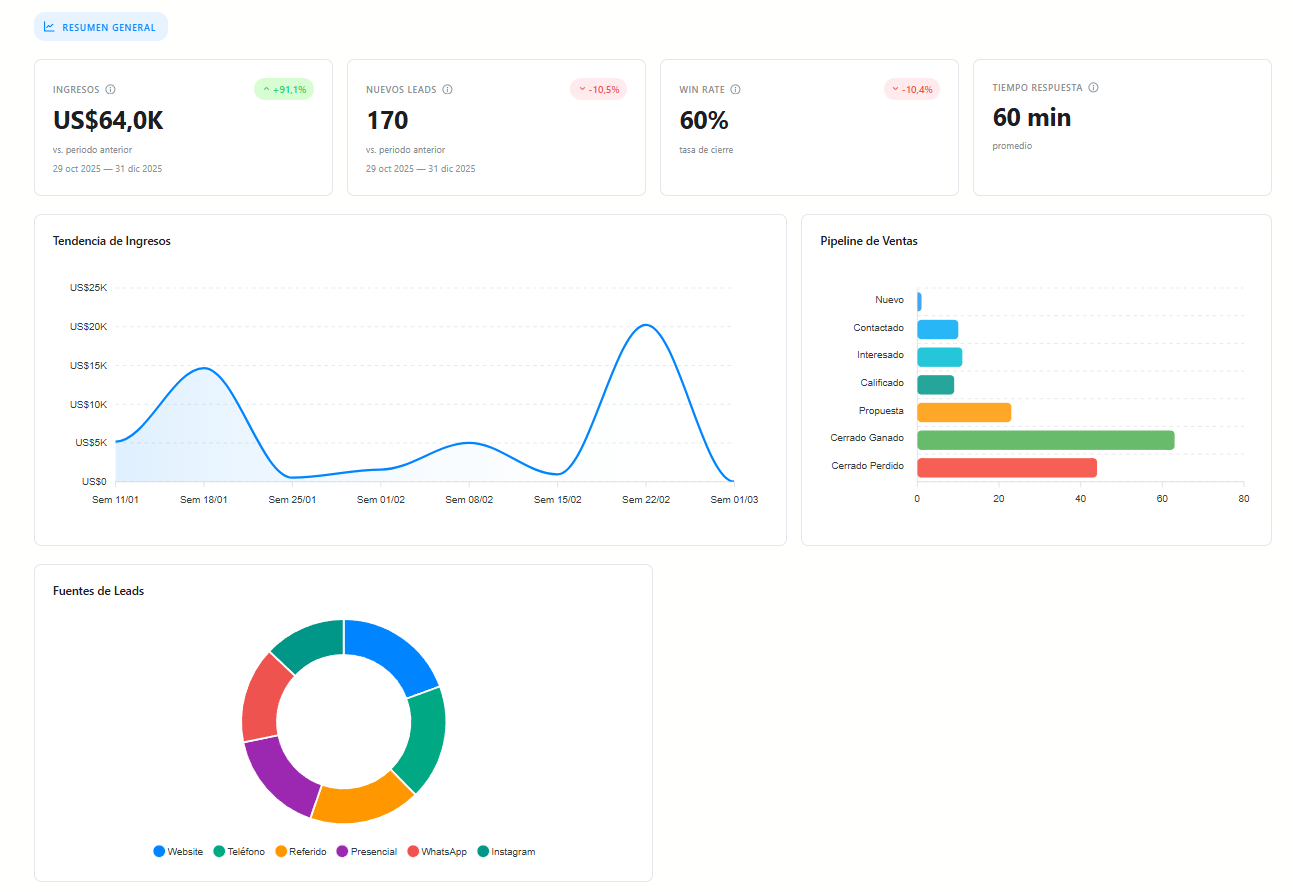Select the Cerrado Ganado bar in Pipeline
Screen dimensions: 1293x892
[x=1045, y=439]
